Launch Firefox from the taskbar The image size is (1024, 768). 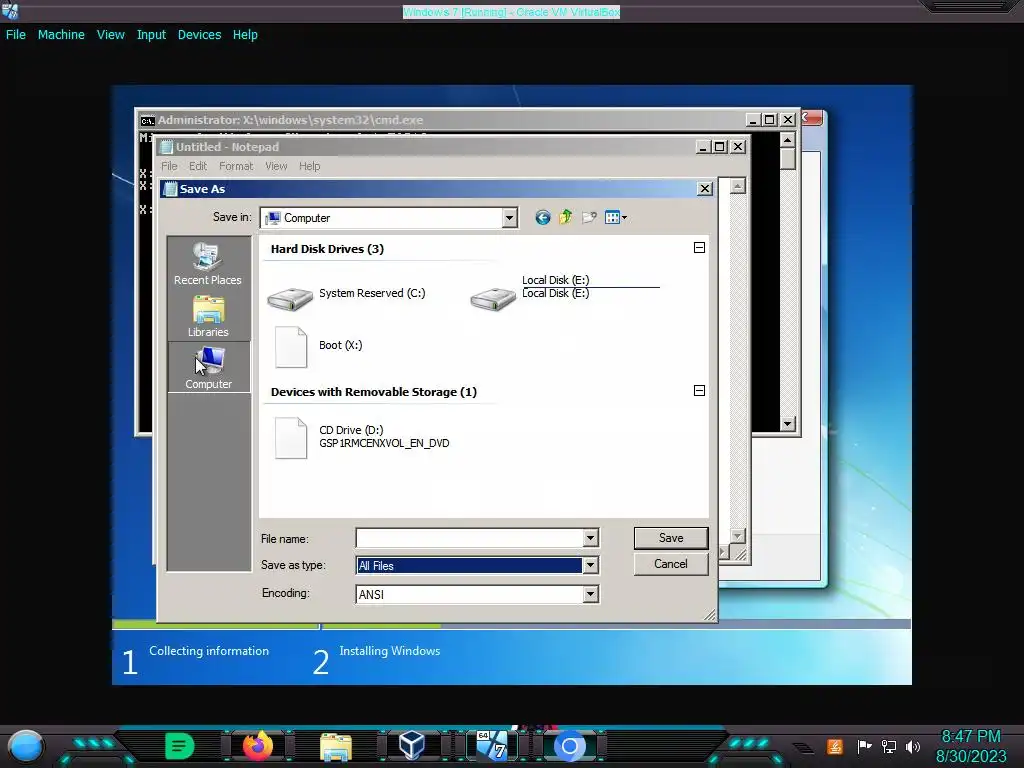(257, 746)
